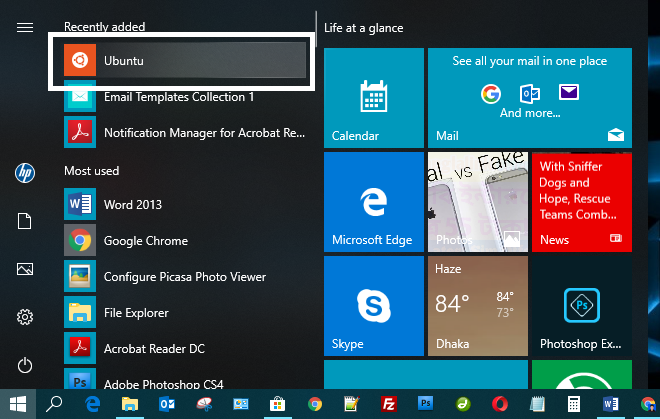Viewport: 660px width, 419px height.
Task: Open Opera browser from the taskbar
Action: (500, 404)
